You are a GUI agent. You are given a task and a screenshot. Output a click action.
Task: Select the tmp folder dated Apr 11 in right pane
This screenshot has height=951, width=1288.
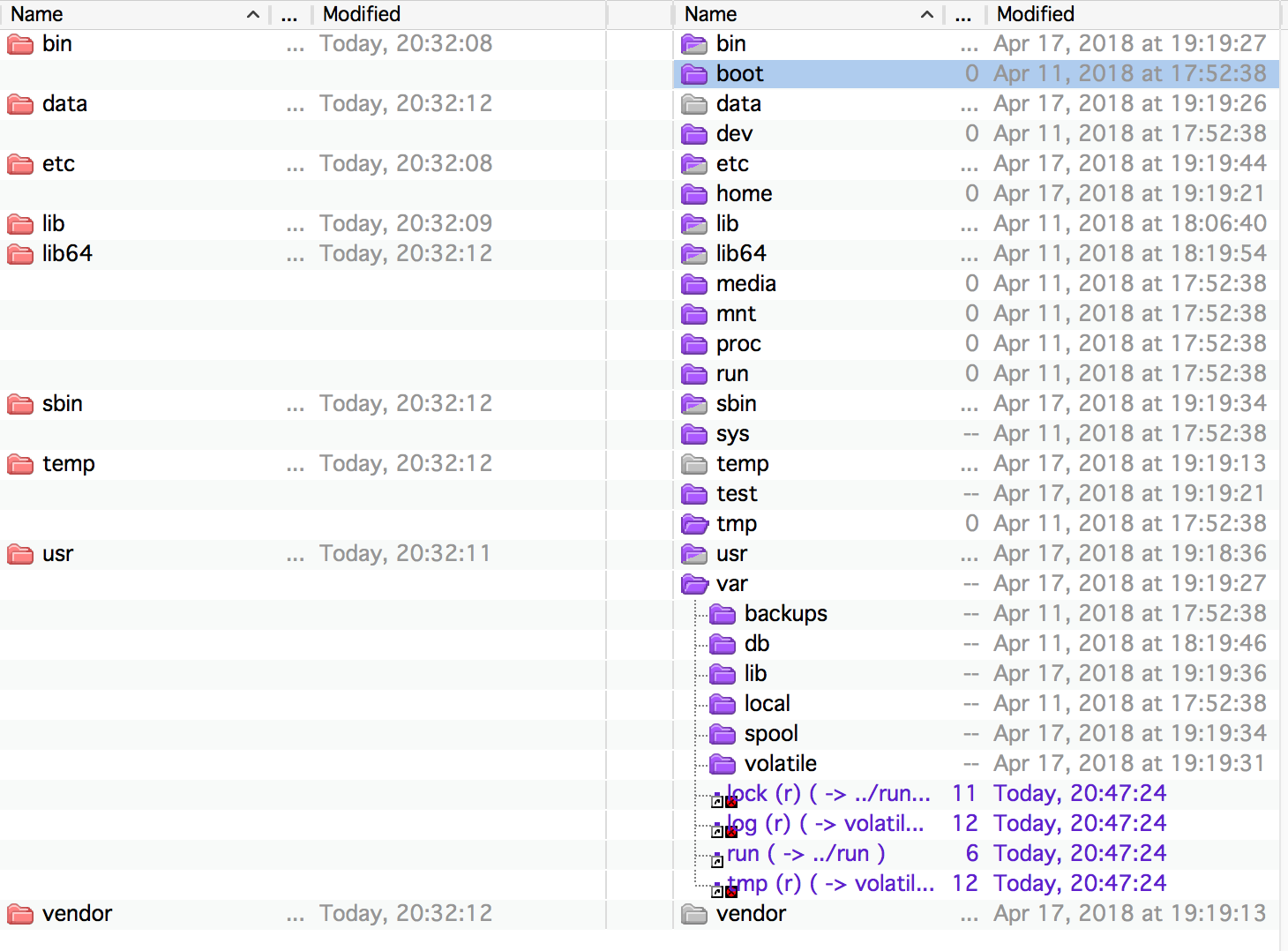737,524
